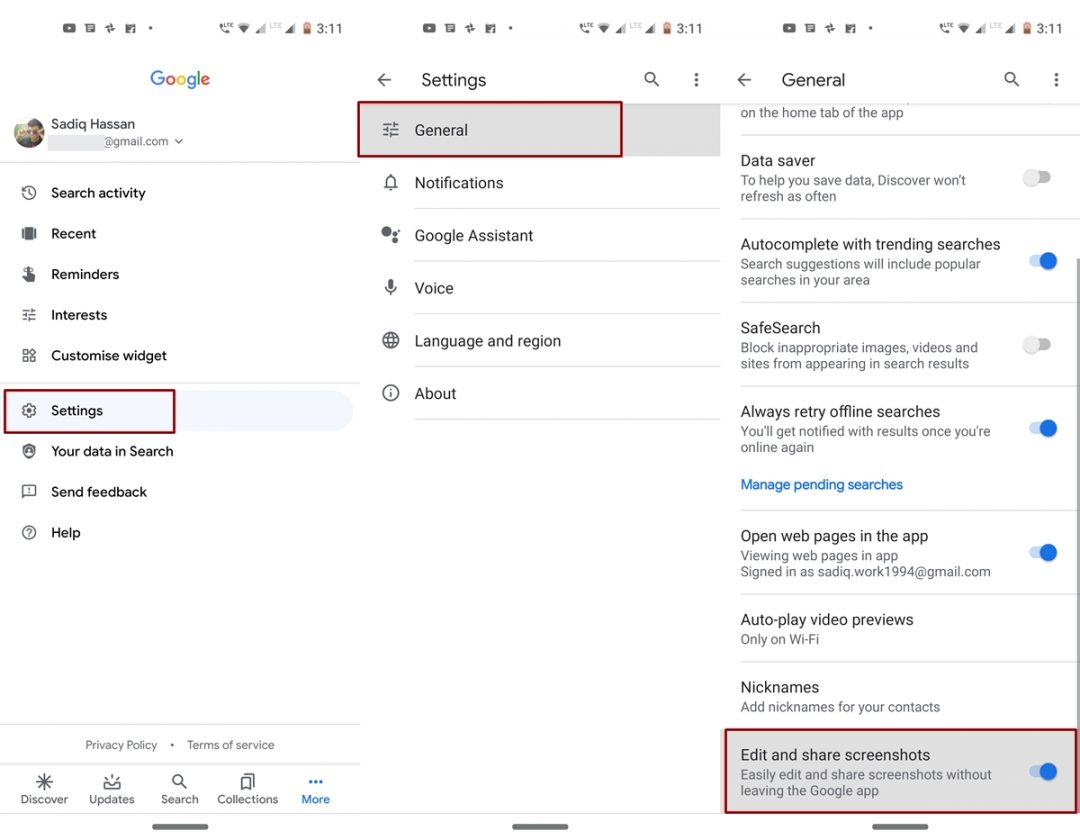Tap the Reminders hand icon

(x=29, y=274)
